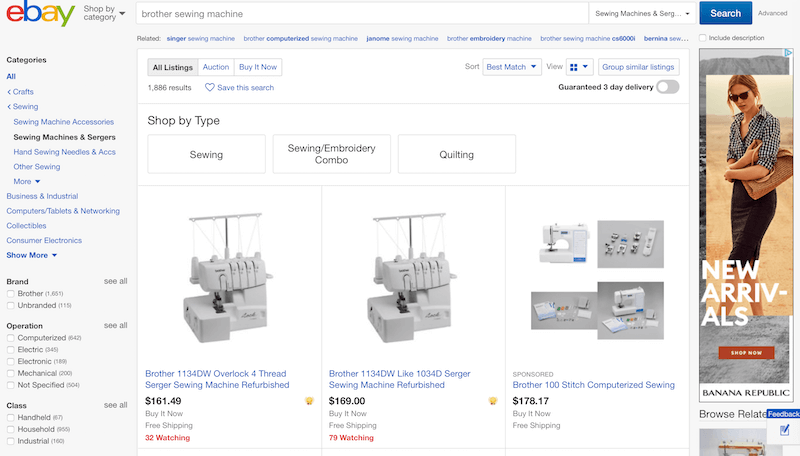Switch to the Auction tab

point(216,67)
